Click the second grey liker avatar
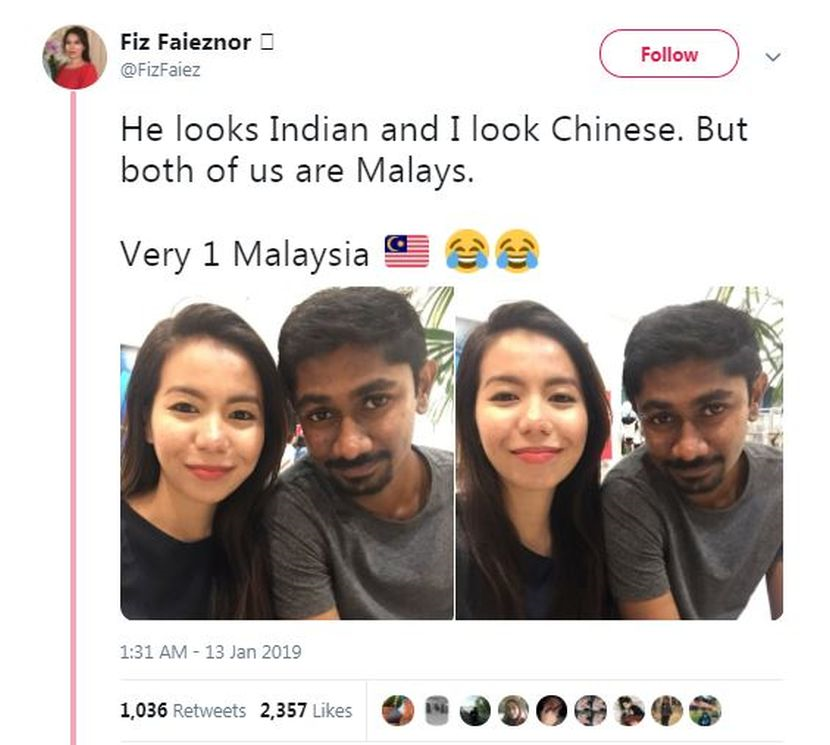830x745 pixels. [x=437, y=710]
